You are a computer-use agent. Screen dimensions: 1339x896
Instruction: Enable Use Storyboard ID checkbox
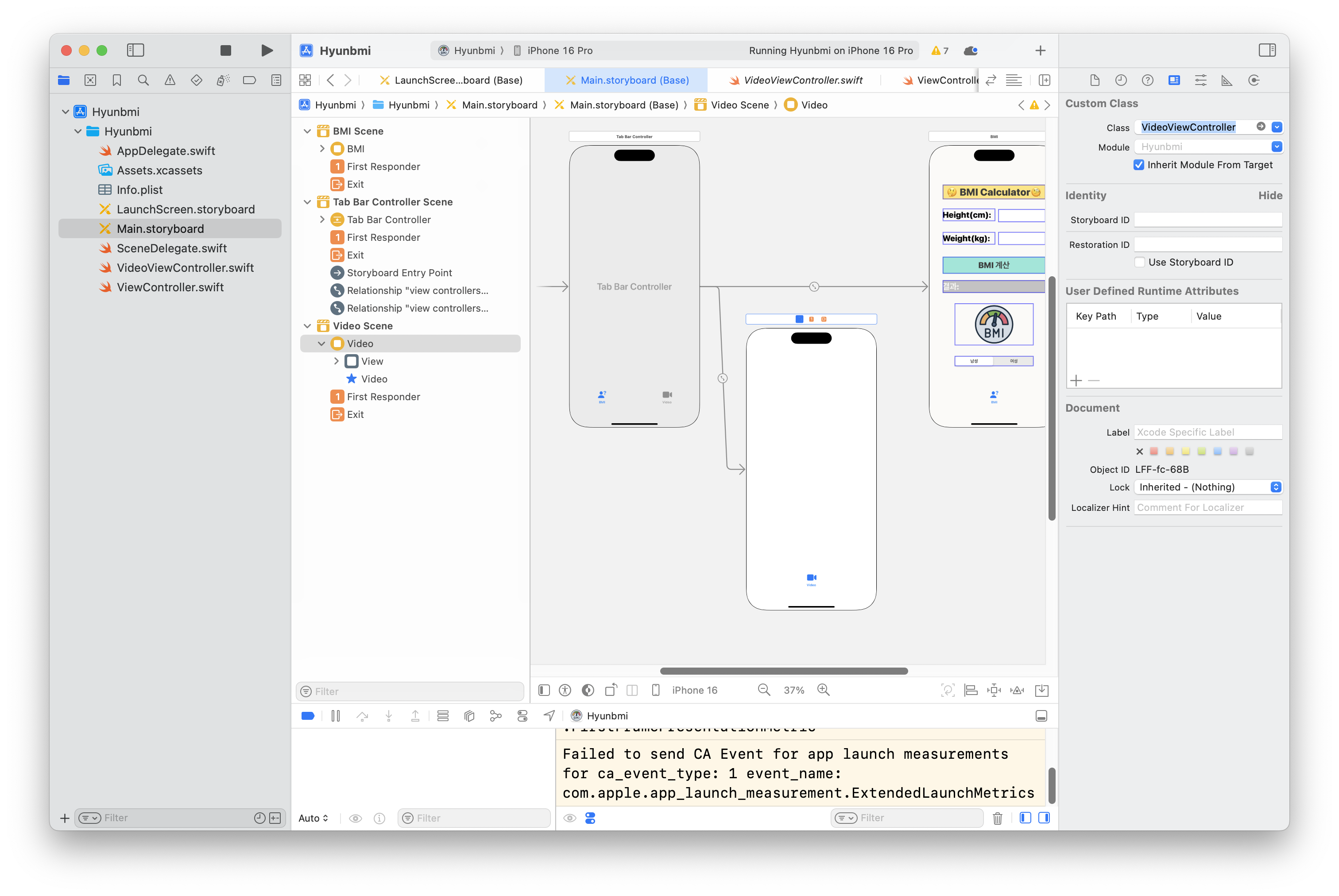pyautogui.click(x=1140, y=262)
